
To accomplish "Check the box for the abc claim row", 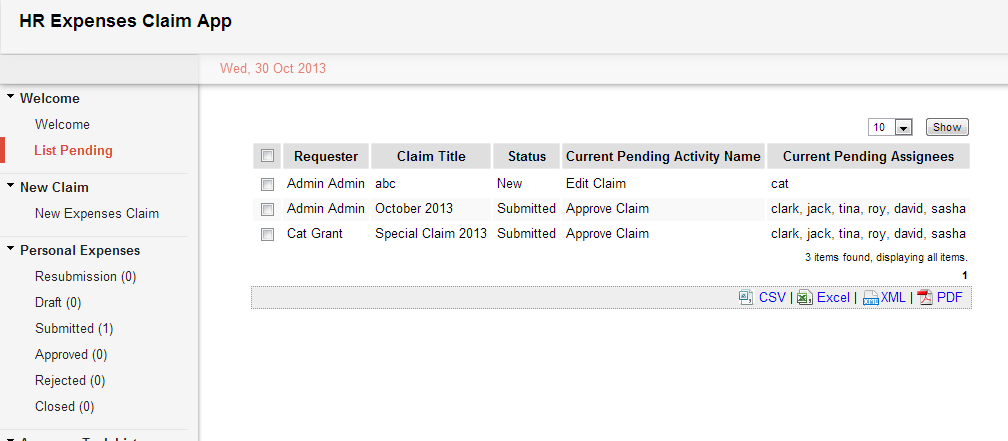I will [x=267, y=184].
